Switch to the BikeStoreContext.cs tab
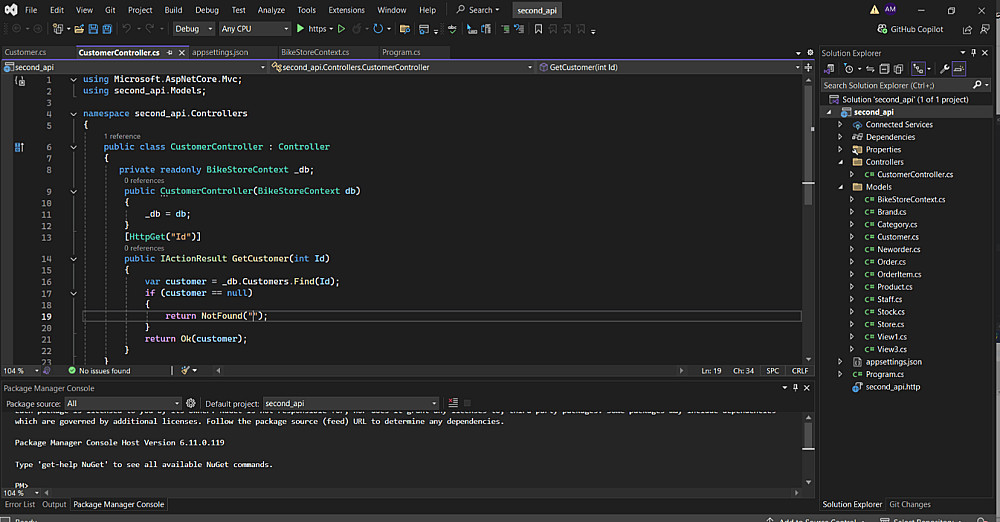 (314, 52)
